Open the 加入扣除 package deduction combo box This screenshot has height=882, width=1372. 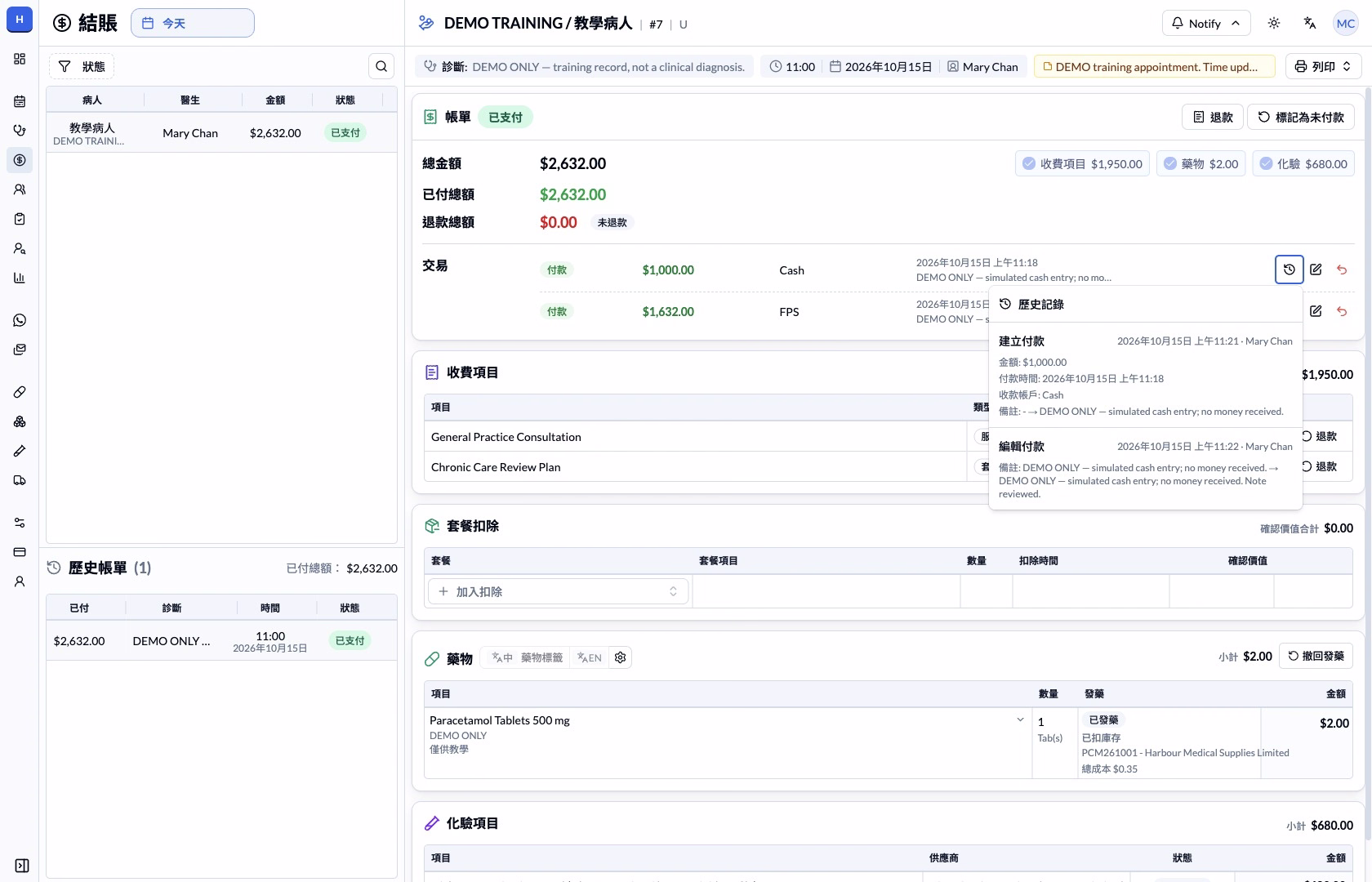559,591
